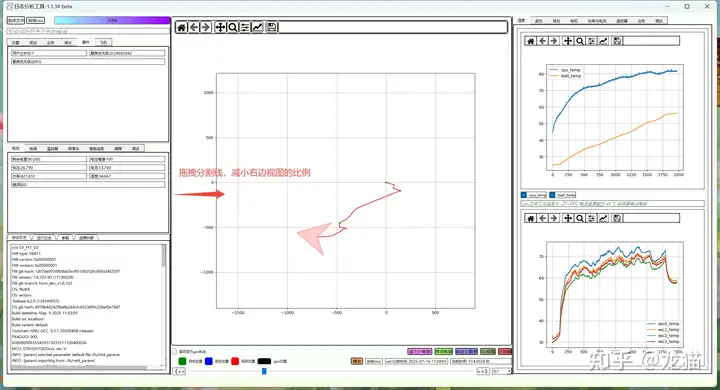This screenshot has width=720, height=390.
Task: Click the black gps position color swatch
Action: (x=264, y=361)
